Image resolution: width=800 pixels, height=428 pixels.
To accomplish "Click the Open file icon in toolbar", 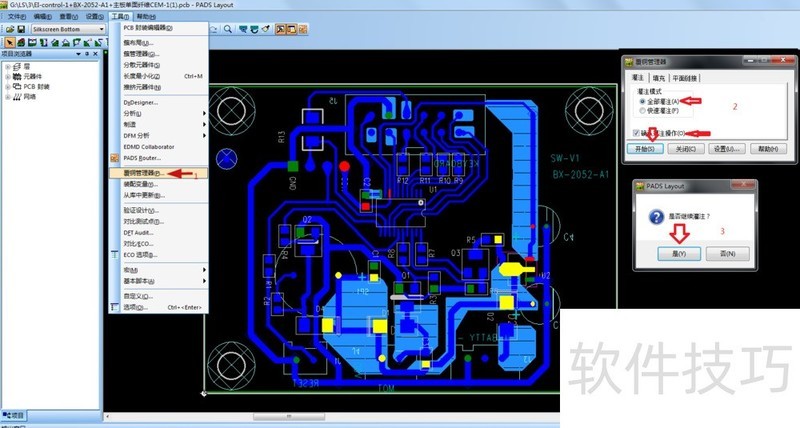I will click(x=9, y=29).
